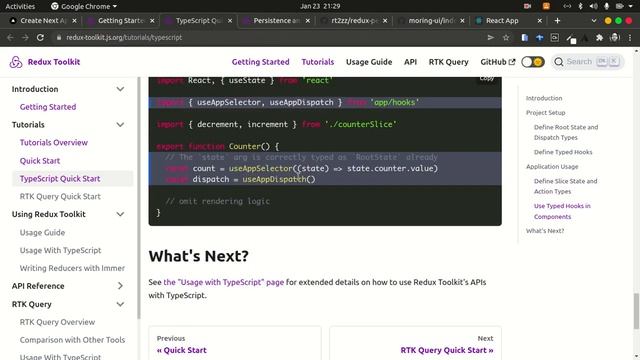Open API in top navigation
Screen dimensions: 640x360
(410, 62)
